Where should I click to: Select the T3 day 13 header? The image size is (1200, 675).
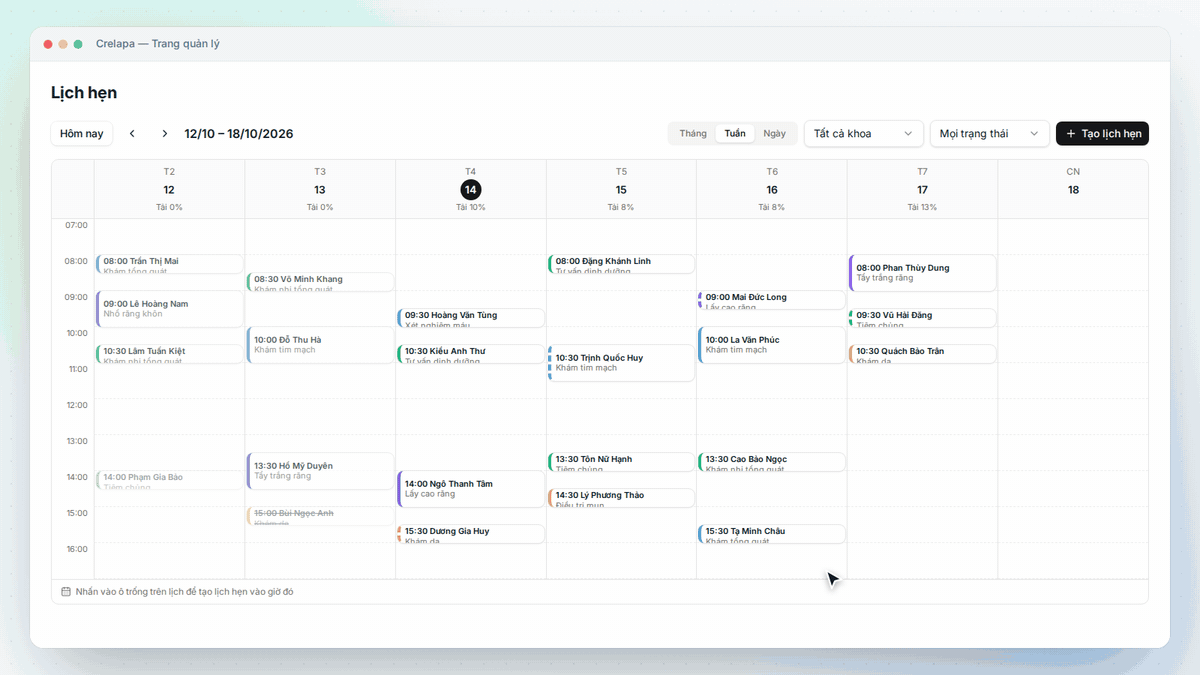[x=320, y=190]
